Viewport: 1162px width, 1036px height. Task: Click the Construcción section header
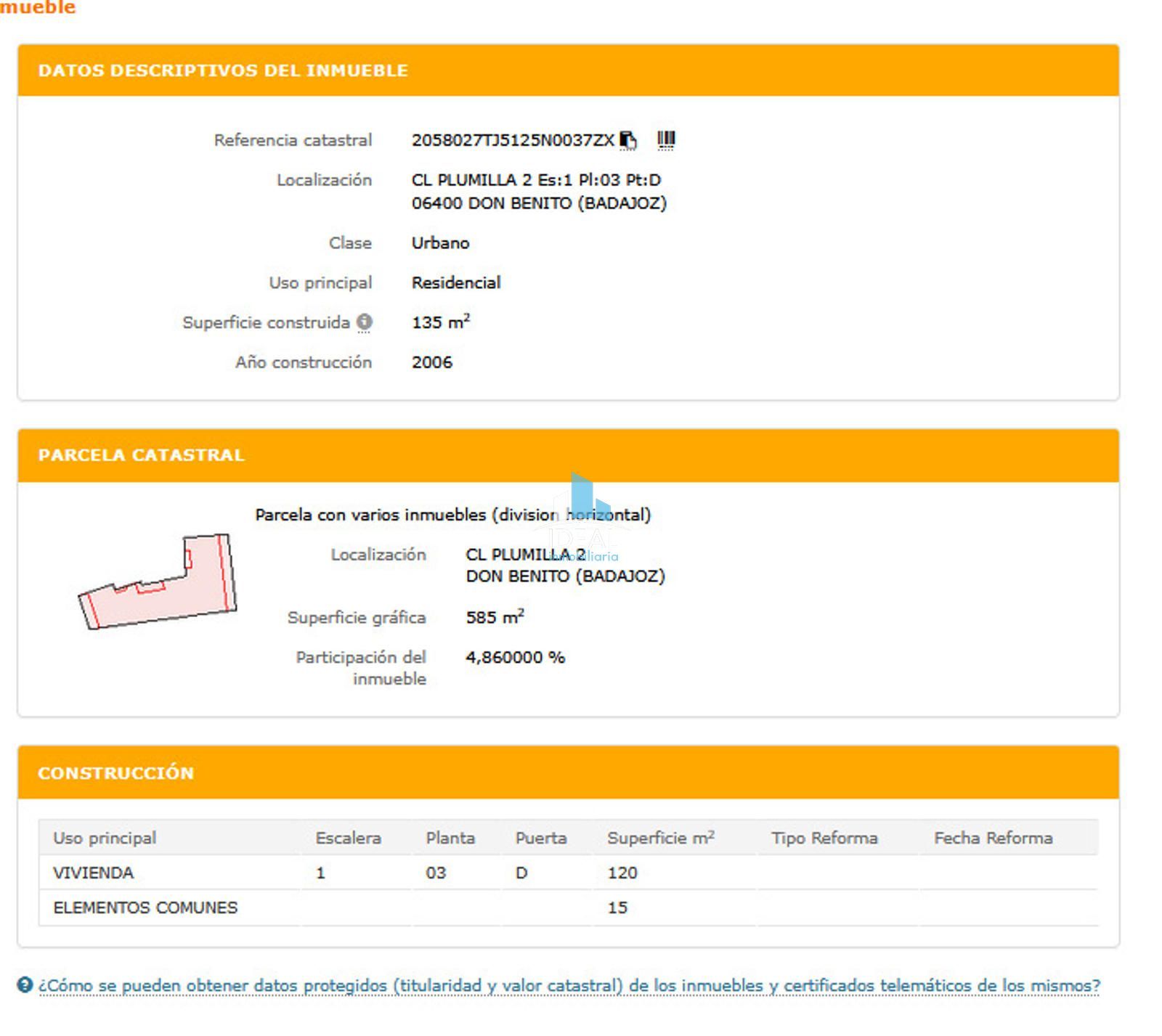[115, 773]
